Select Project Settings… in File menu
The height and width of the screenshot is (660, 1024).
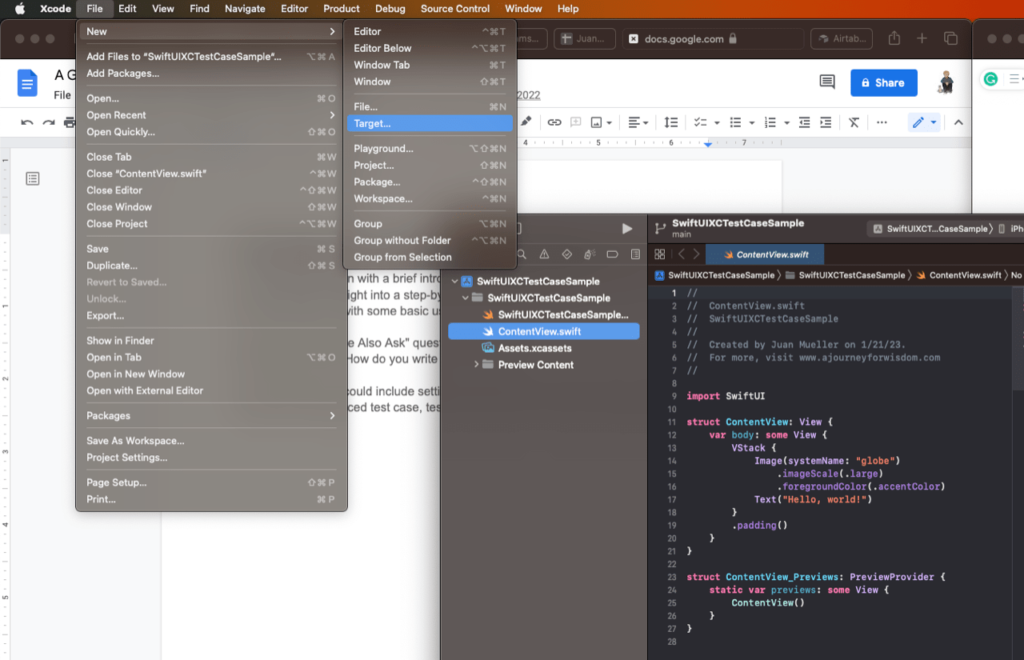tap(210, 458)
